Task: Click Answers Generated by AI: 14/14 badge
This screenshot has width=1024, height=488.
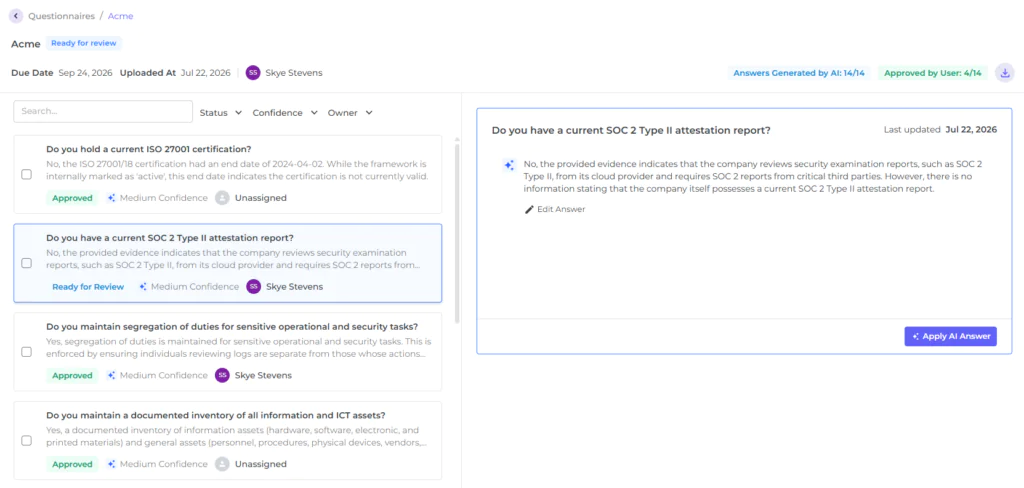Action: 799,73
